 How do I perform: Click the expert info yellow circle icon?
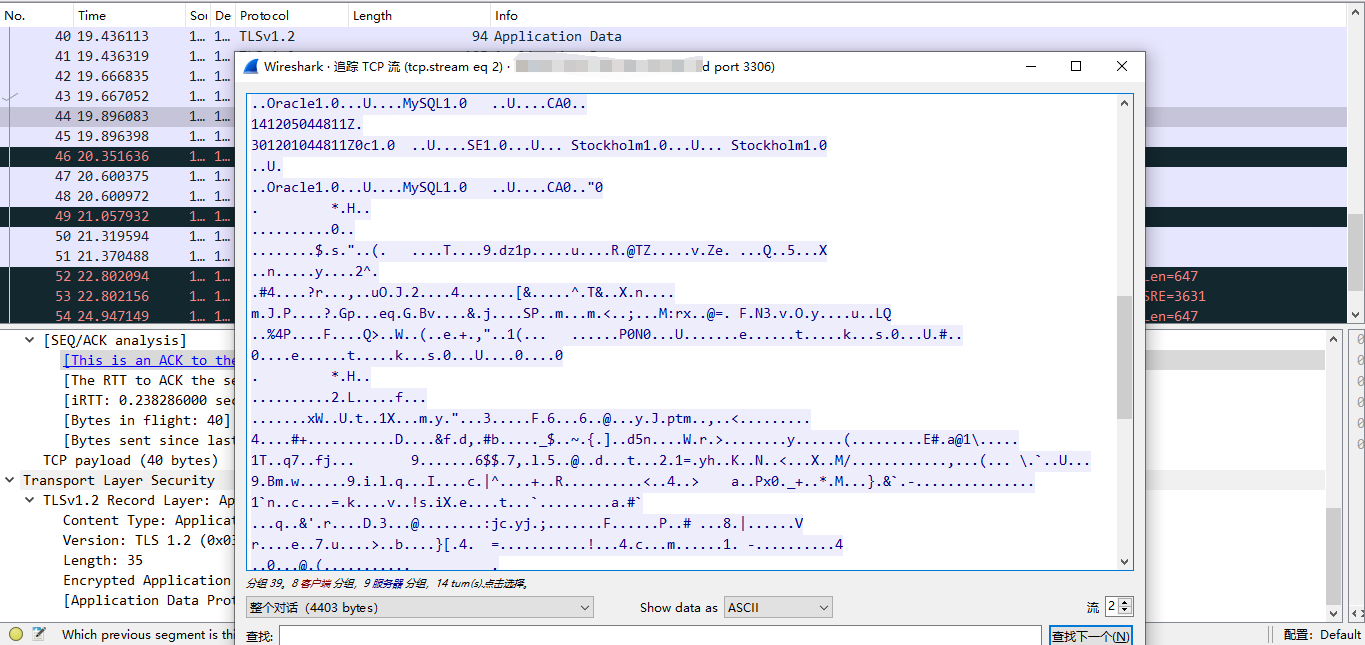click(x=15, y=634)
